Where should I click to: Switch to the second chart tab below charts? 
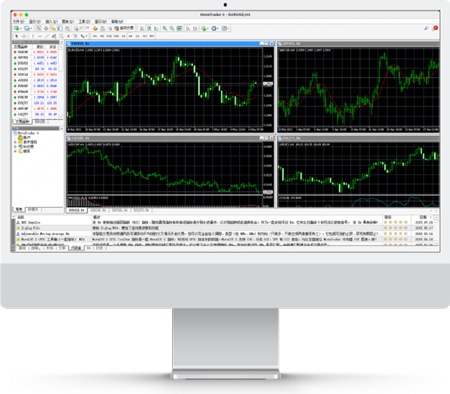98,211
